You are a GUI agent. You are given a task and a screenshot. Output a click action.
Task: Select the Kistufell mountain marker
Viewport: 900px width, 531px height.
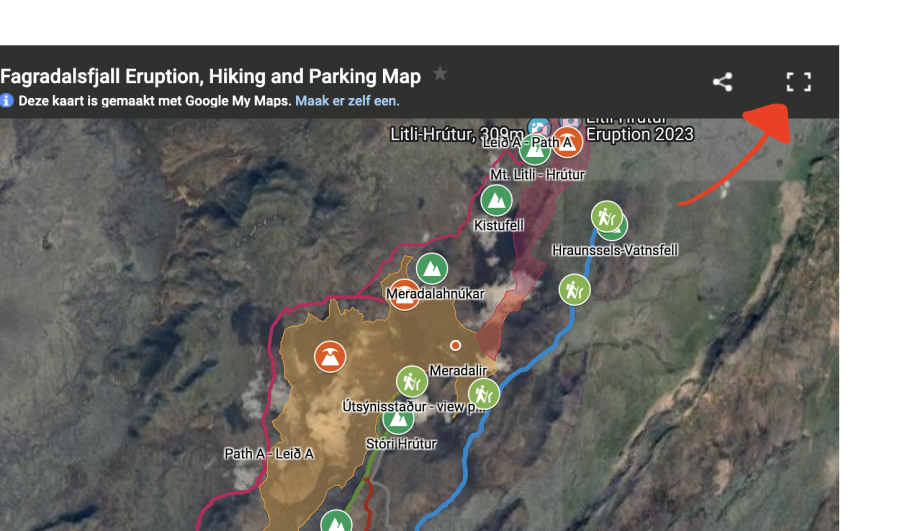pyautogui.click(x=496, y=201)
